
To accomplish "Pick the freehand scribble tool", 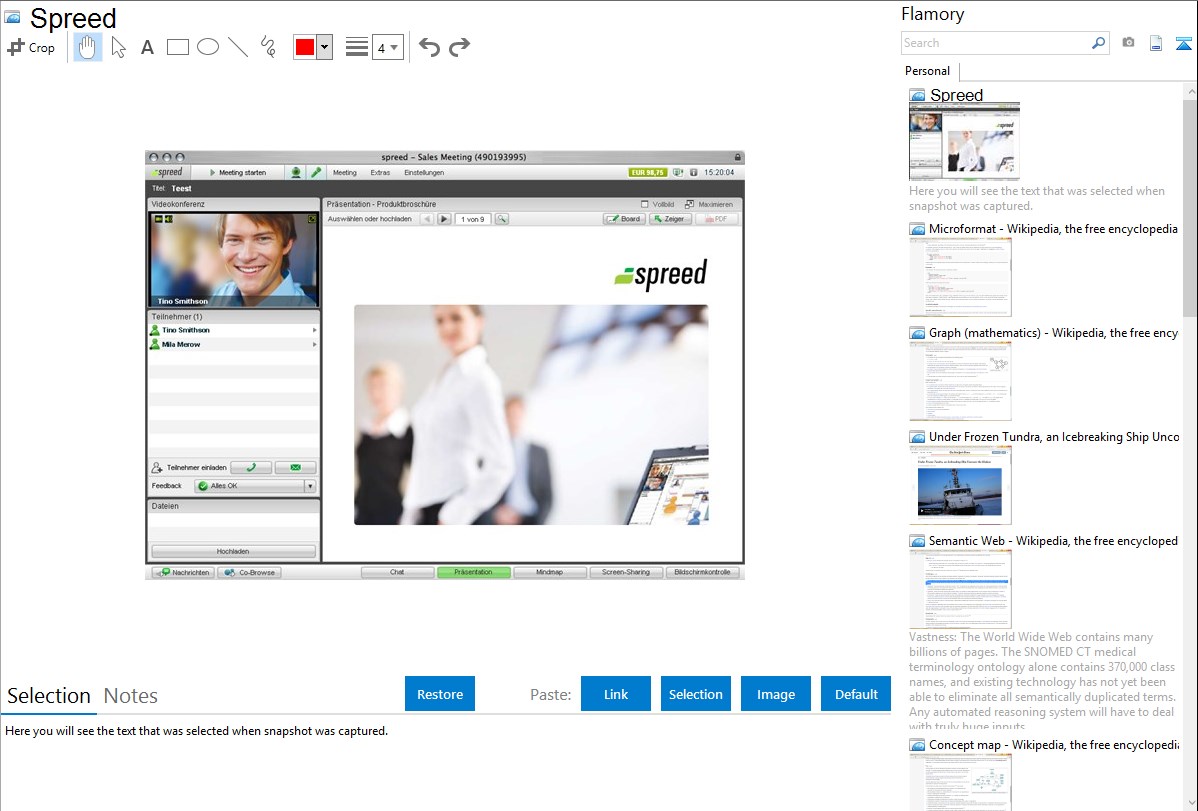I will click(268, 47).
